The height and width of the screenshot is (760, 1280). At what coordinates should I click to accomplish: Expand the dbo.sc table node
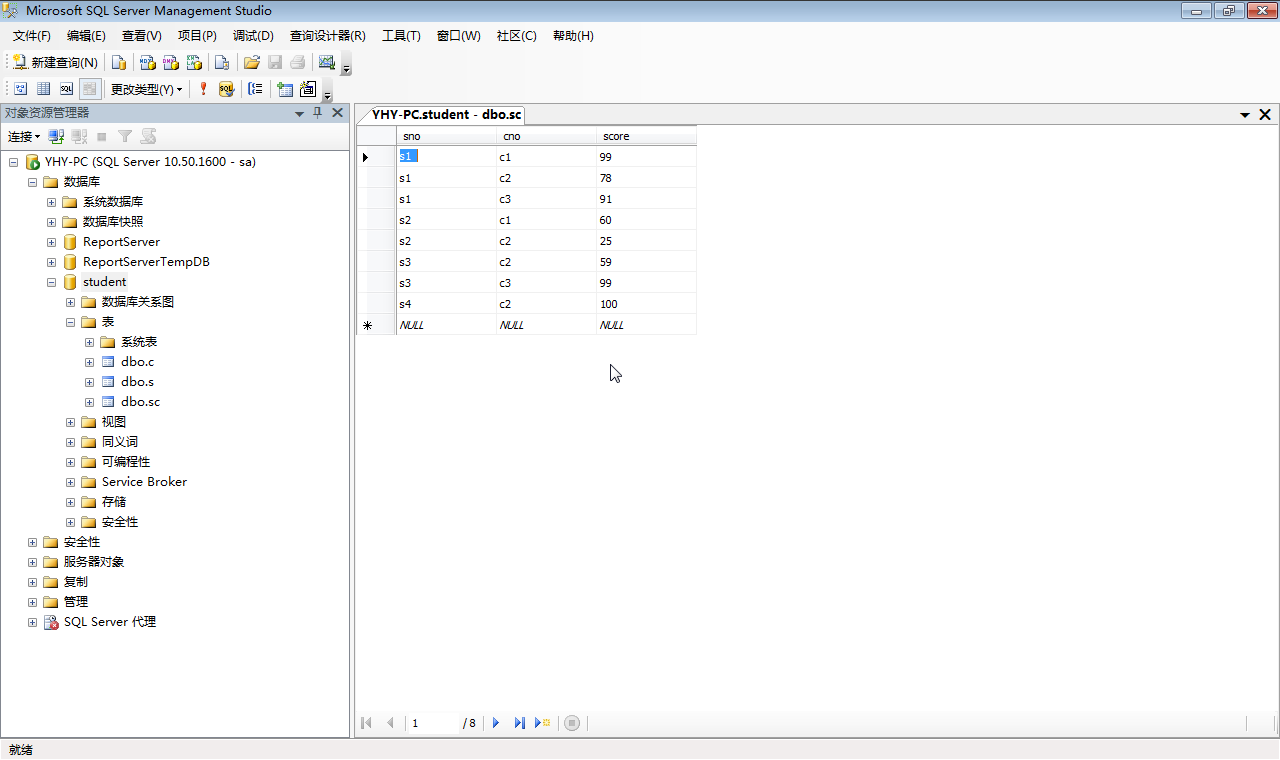point(89,402)
